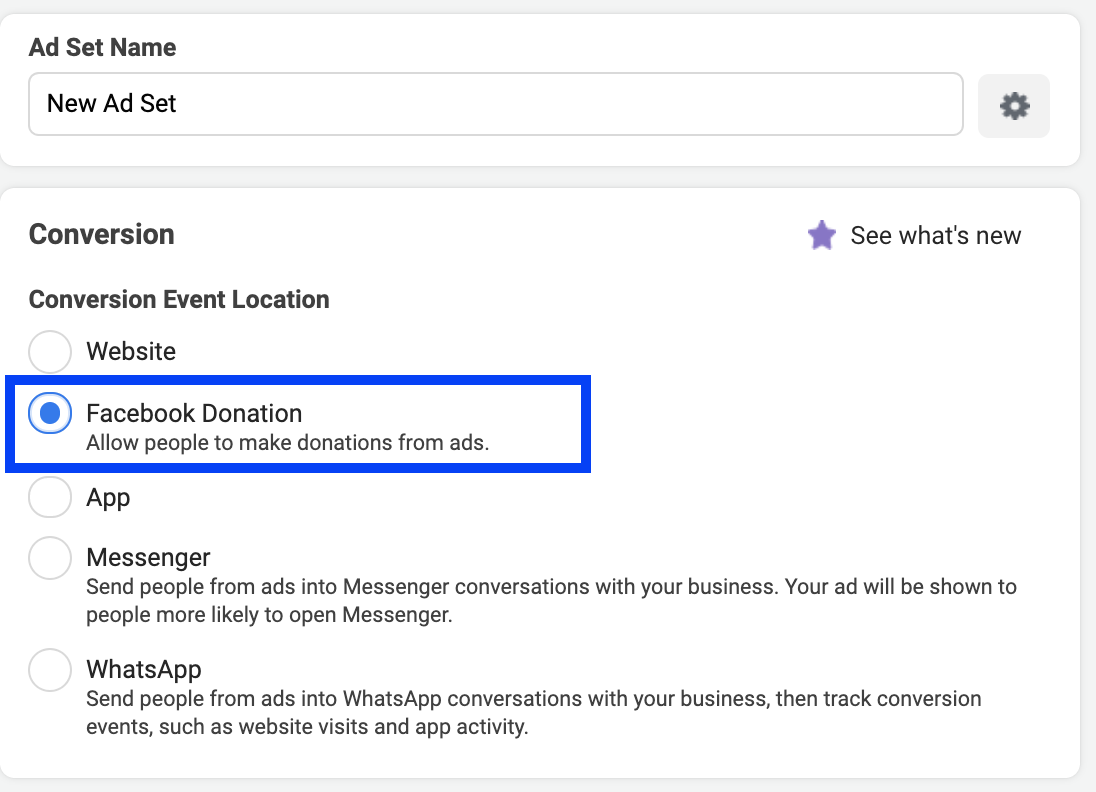The image size is (1096, 792).
Task: Click the Facebook Donation option label
Action: (194, 413)
